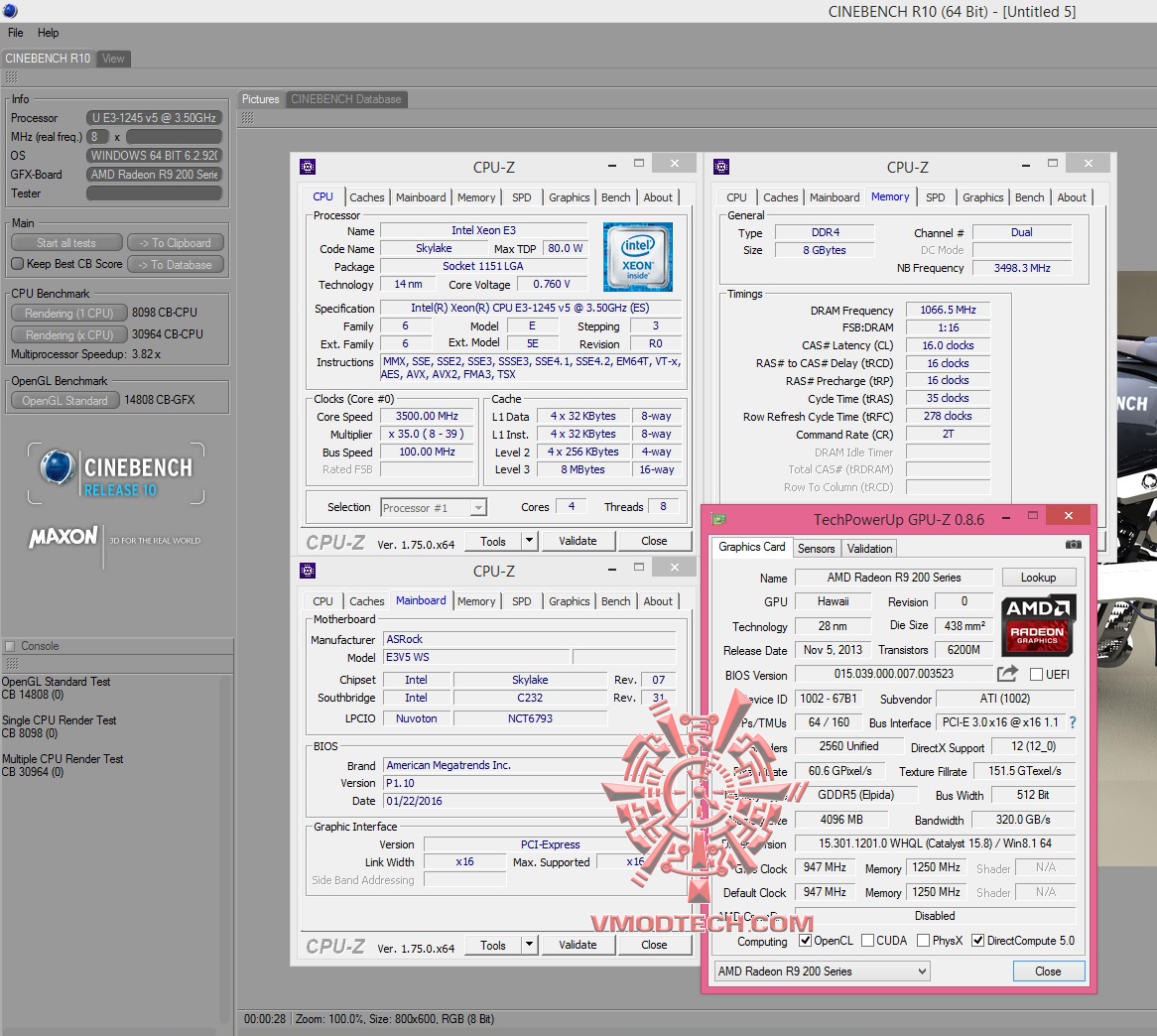This screenshot has height=1036, width=1157.
Task: Click the 'OpenGL Standard Test' console line
Action: point(57,681)
